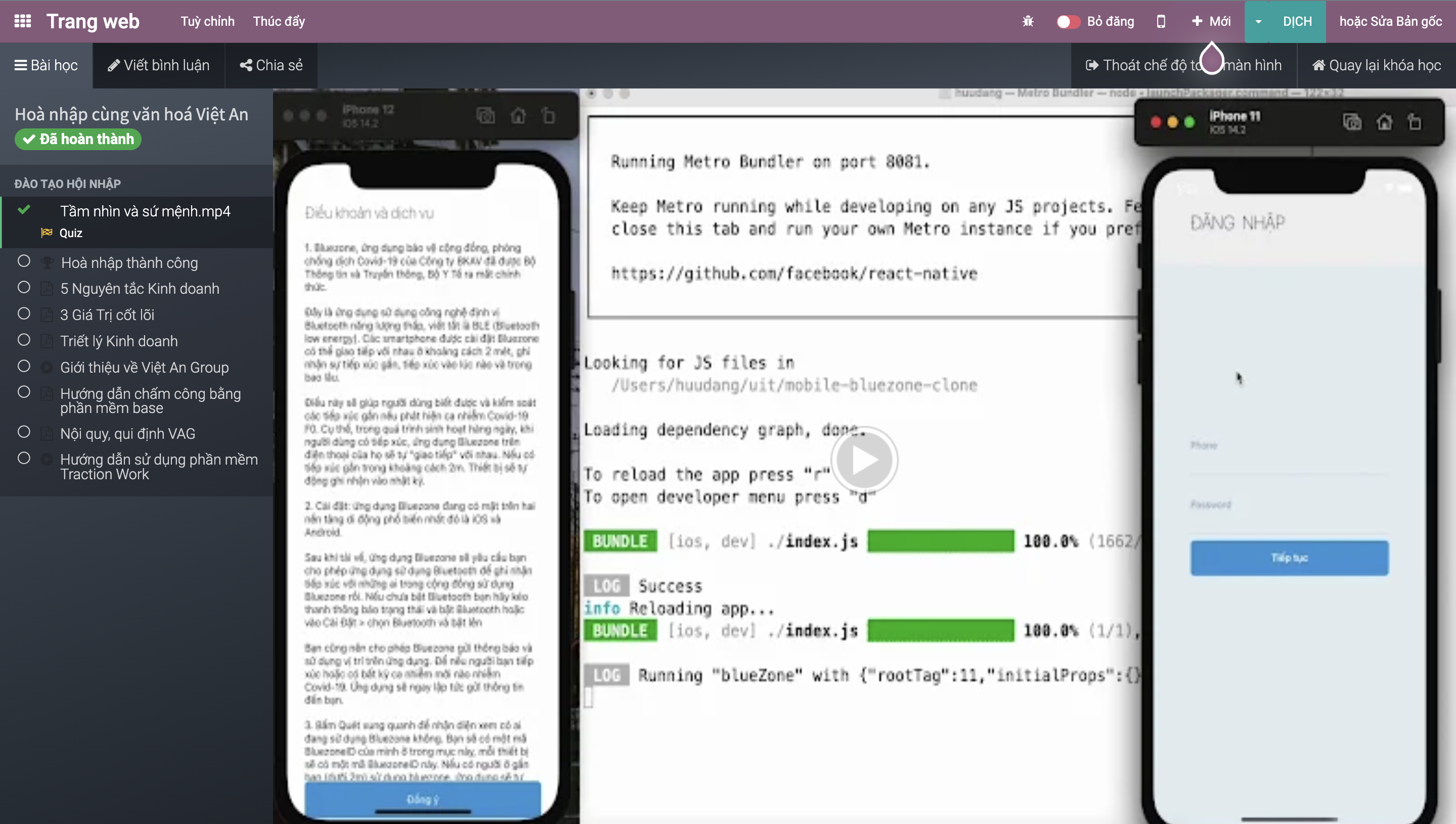
Task: Open the Thúc đẩy menu
Action: 279,22
